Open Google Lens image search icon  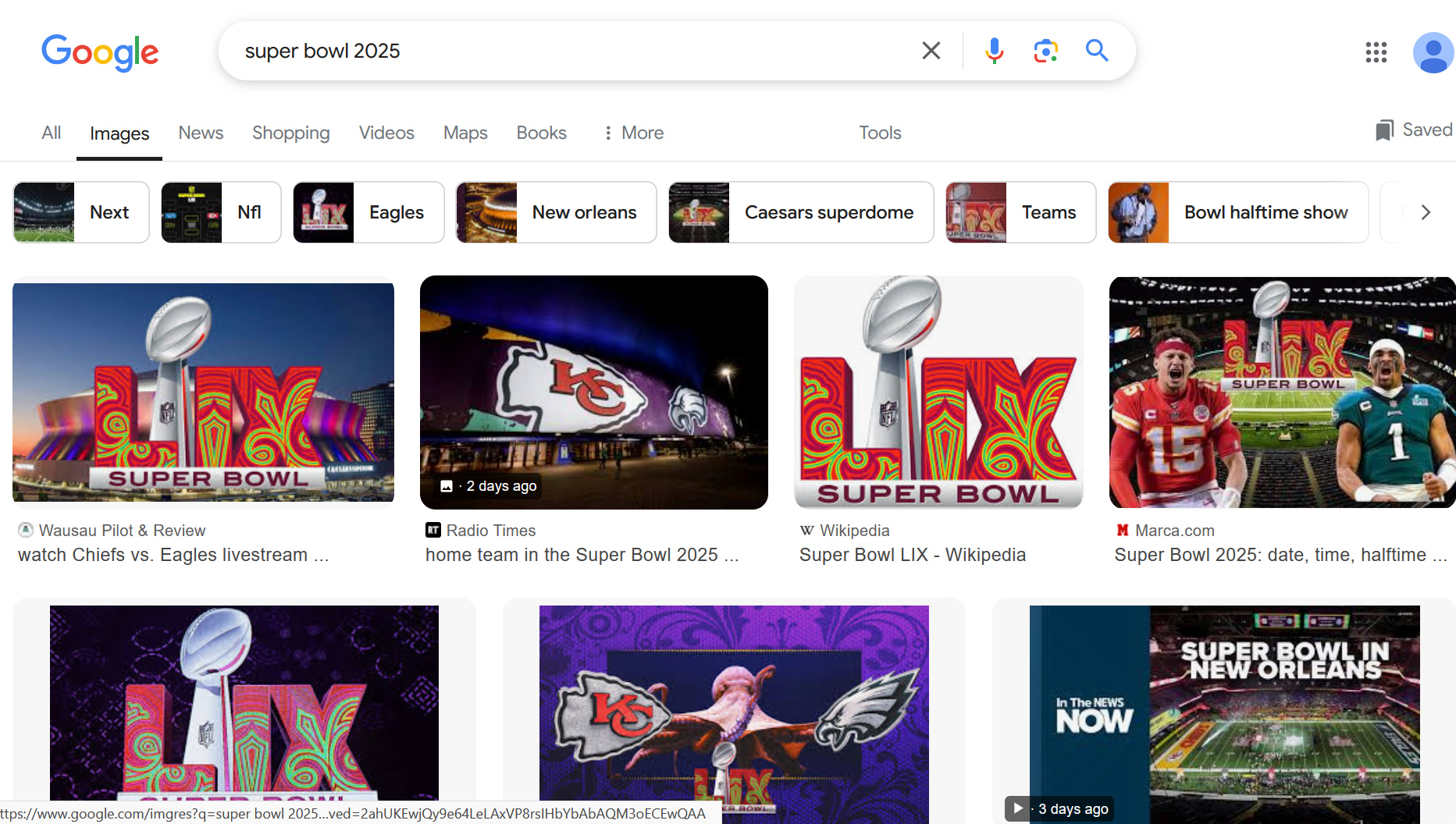click(1045, 51)
